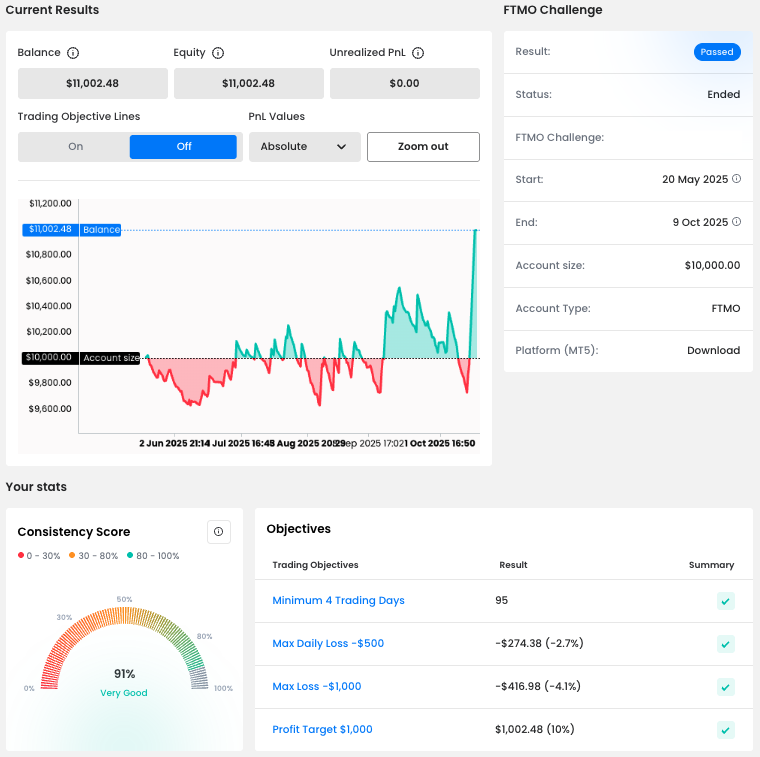Click the Max Loss summary checkmark
760x757 pixels.
coord(726,687)
